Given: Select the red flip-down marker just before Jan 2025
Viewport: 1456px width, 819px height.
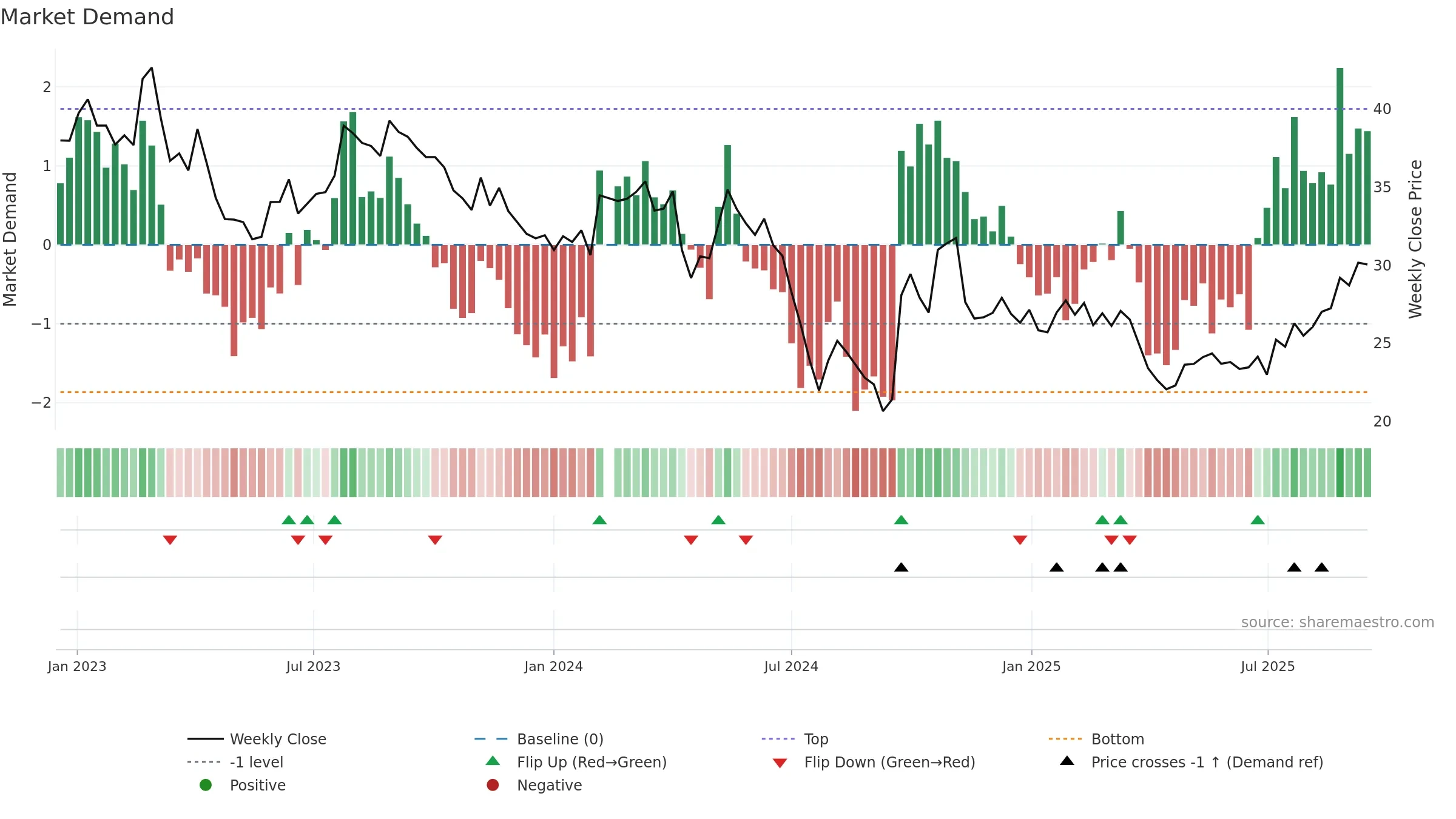Looking at the screenshot, I should point(1020,540).
